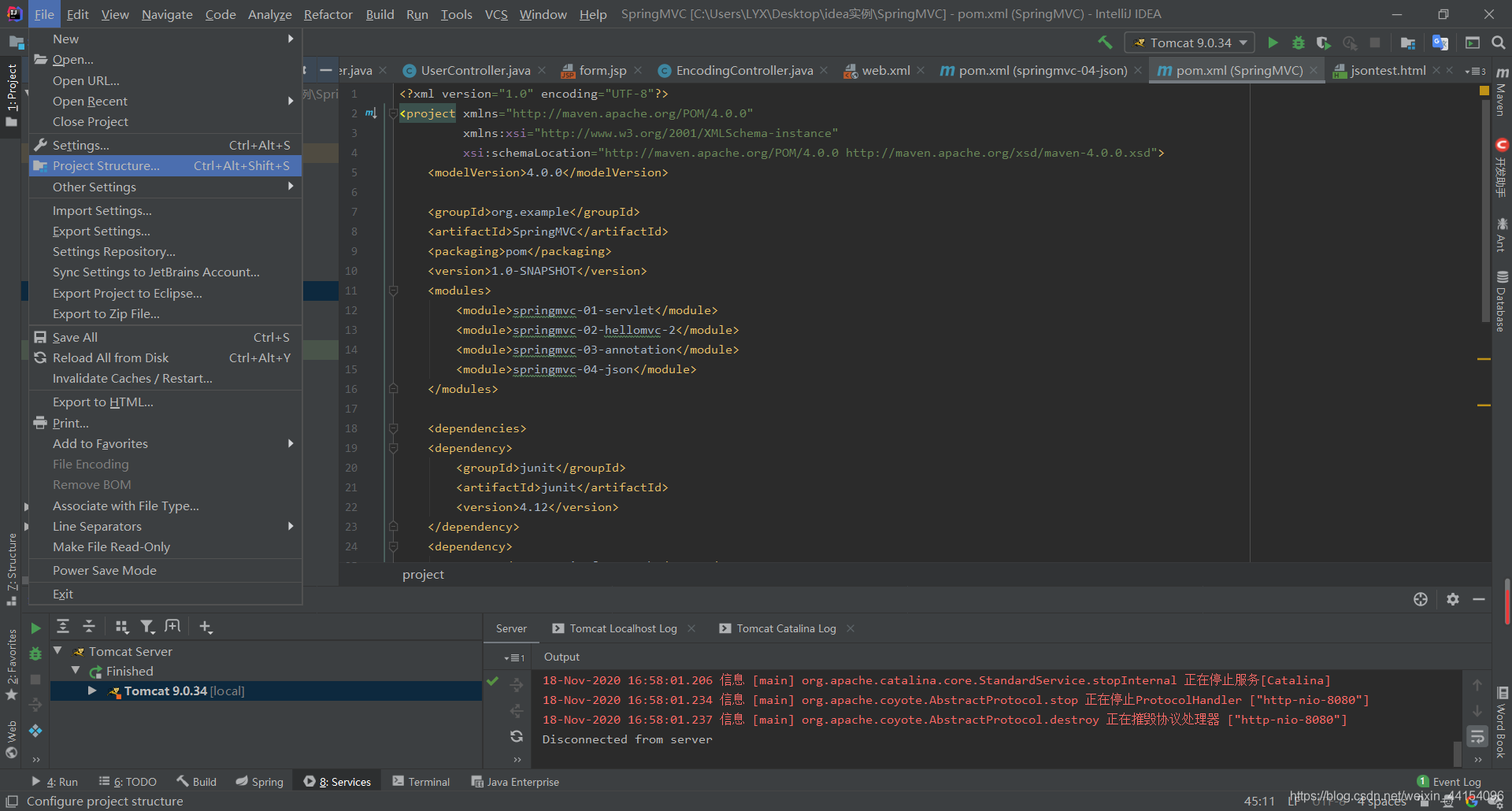
Task: Click the tool window toggle icon in the status bar corner
Action: [12, 801]
